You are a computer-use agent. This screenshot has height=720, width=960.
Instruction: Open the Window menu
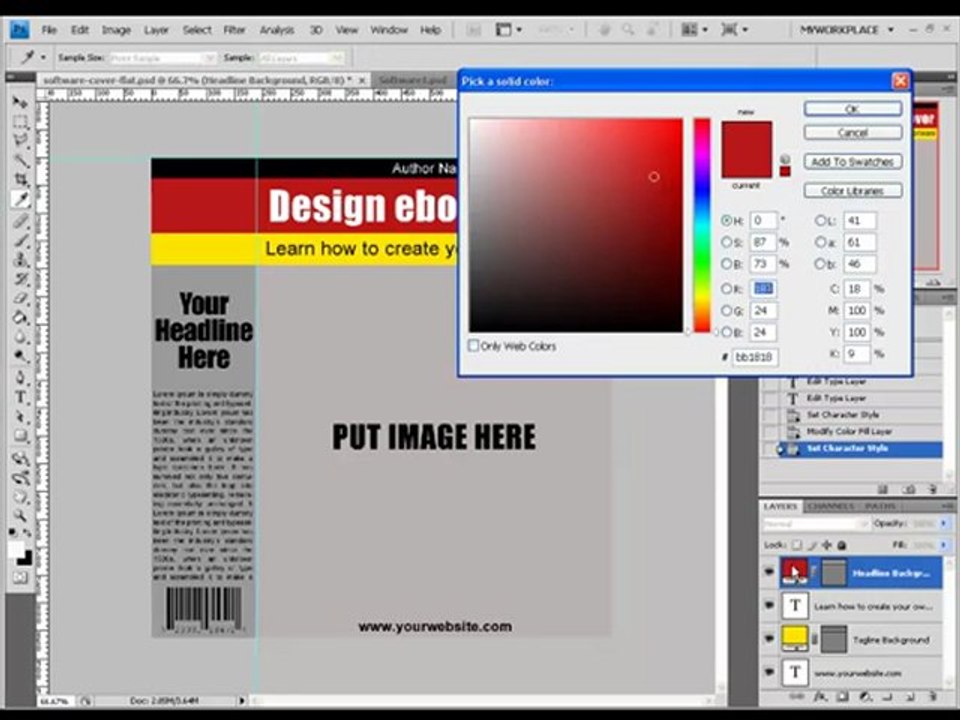point(389,30)
